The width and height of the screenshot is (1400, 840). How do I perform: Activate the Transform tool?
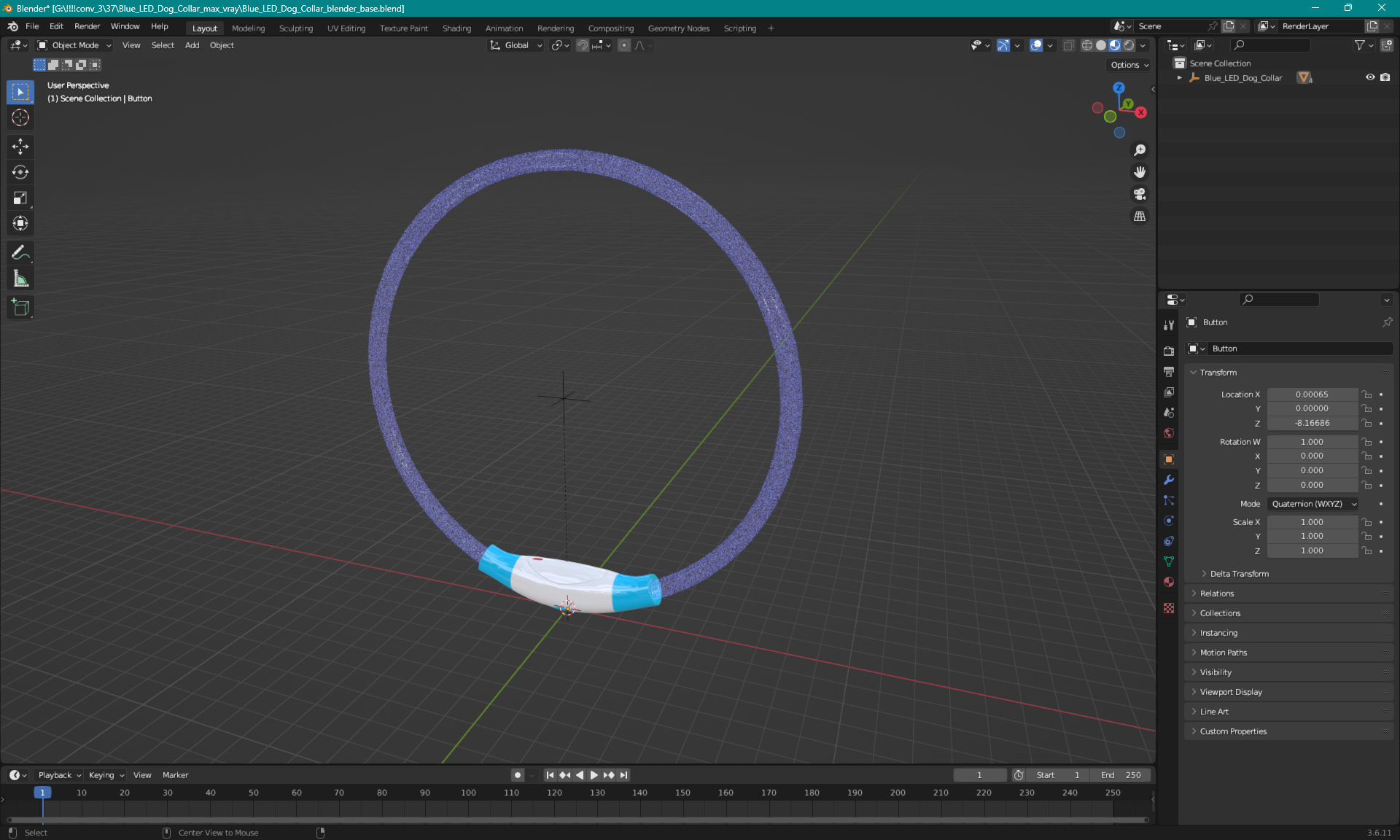click(20, 223)
